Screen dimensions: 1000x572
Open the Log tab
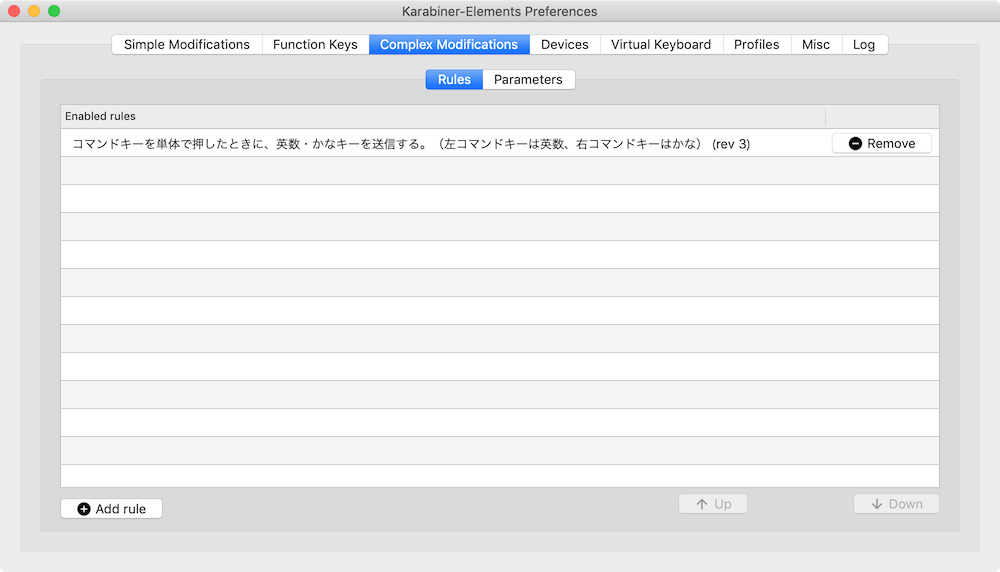point(864,45)
